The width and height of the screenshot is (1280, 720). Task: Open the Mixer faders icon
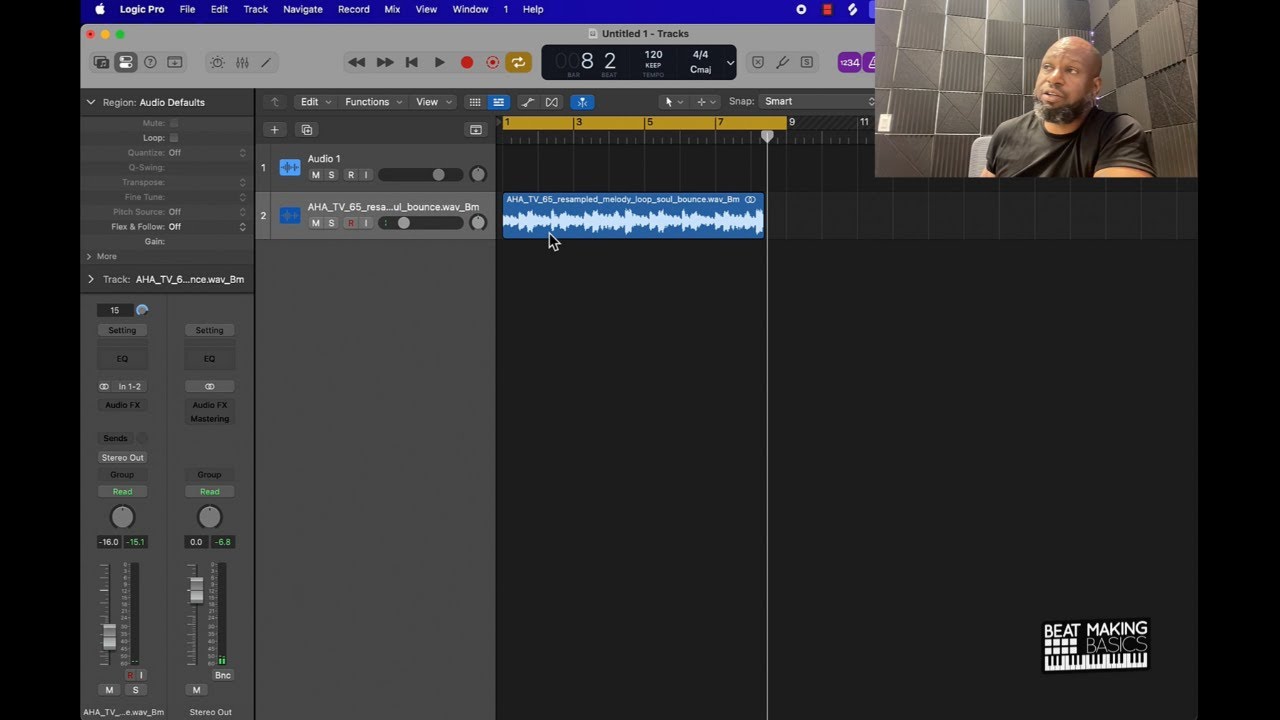pos(242,62)
